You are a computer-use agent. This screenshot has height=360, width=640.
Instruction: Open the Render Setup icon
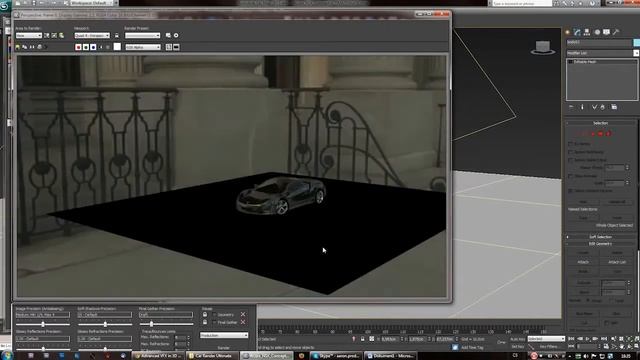pos(168,36)
